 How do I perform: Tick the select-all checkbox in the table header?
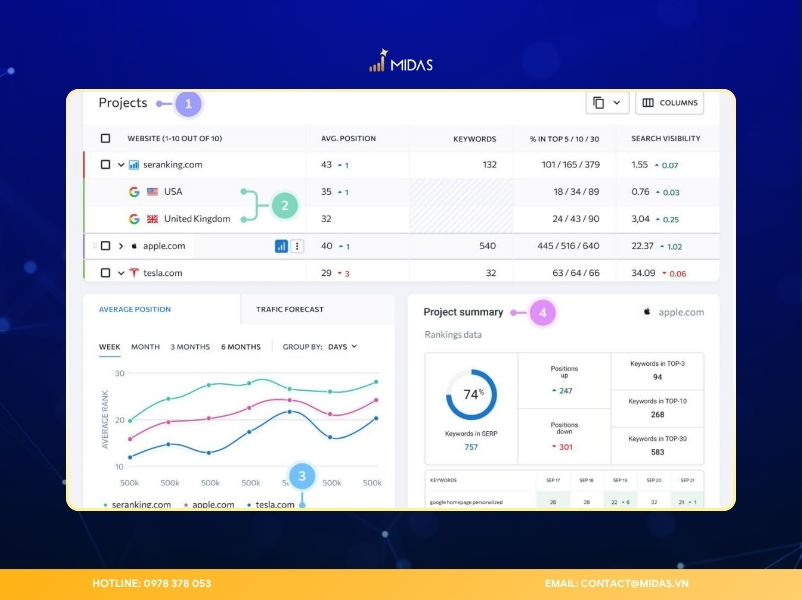pyautogui.click(x=105, y=138)
